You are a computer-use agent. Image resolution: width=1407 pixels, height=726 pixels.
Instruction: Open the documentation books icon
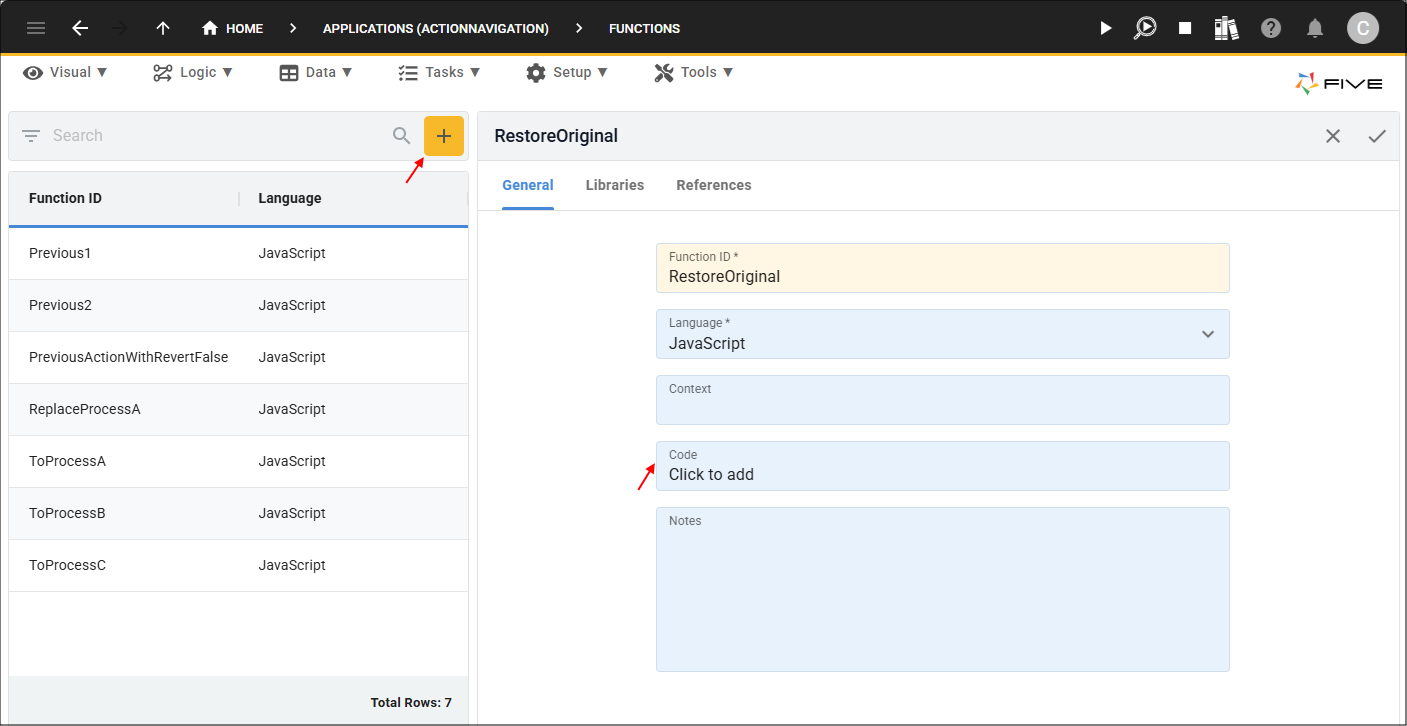(x=1227, y=28)
